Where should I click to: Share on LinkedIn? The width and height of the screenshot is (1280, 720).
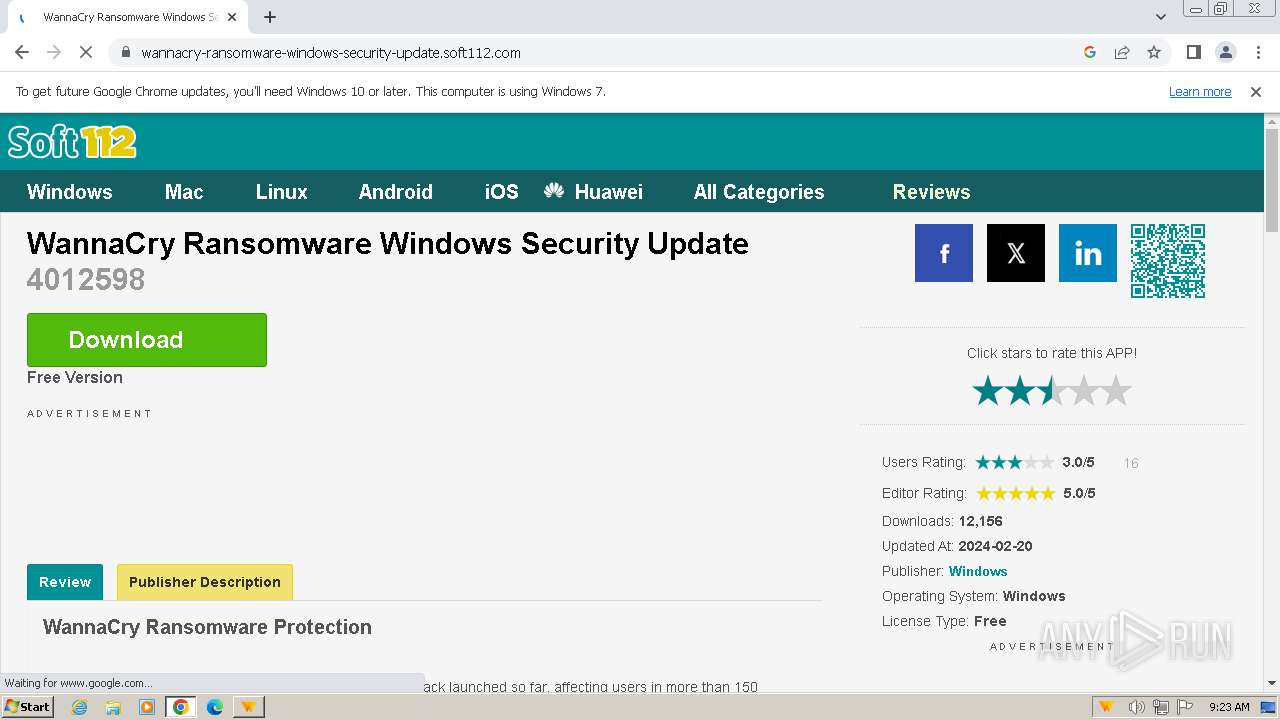(x=1088, y=253)
